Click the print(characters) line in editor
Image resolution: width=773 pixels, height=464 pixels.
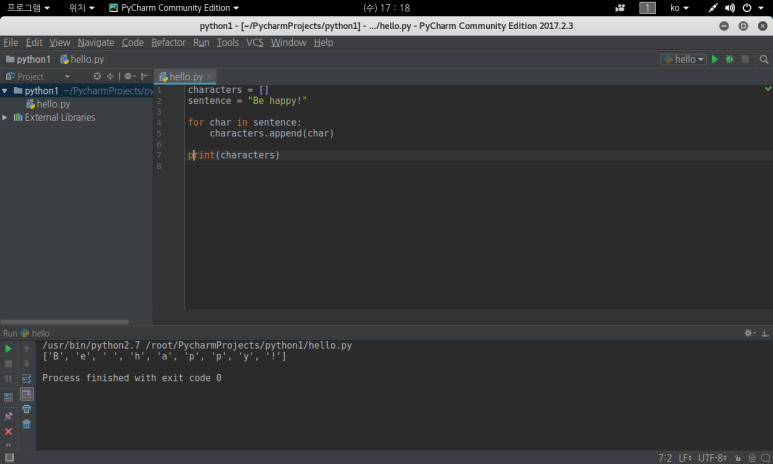click(234, 155)
